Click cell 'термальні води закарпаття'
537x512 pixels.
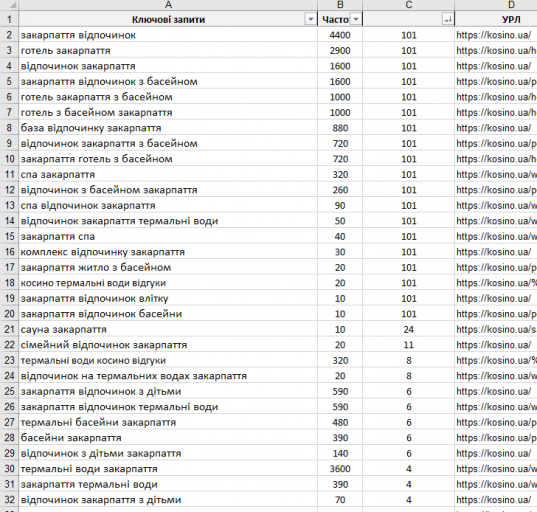pyautogui.click(x=168, y=469)
